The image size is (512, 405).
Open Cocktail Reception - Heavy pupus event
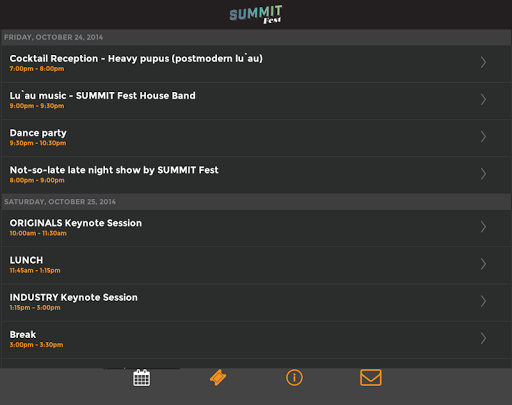tap(256, 64)
